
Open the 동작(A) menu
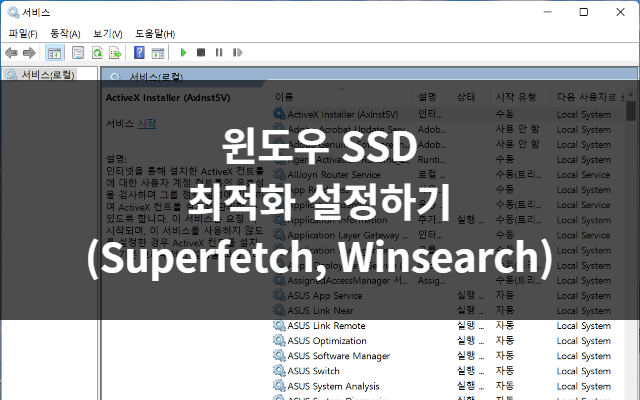click(65, 33)
